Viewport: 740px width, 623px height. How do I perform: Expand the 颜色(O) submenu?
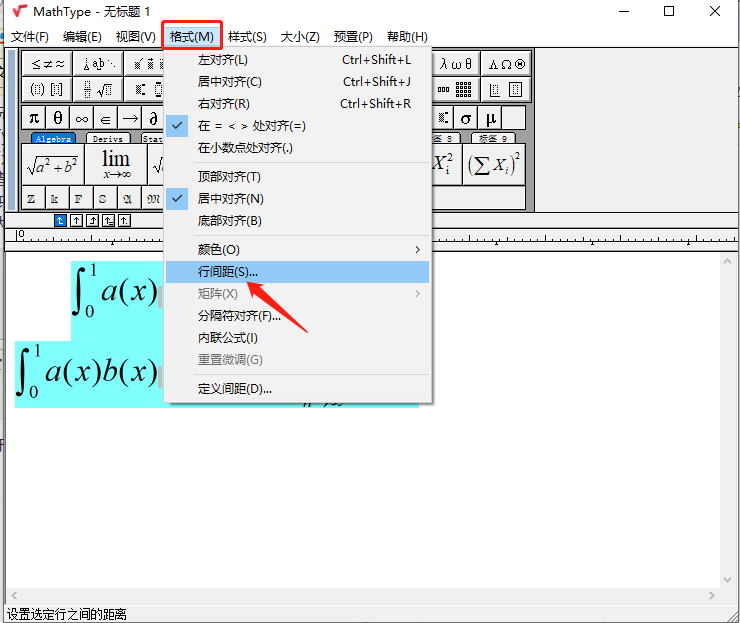297,250
